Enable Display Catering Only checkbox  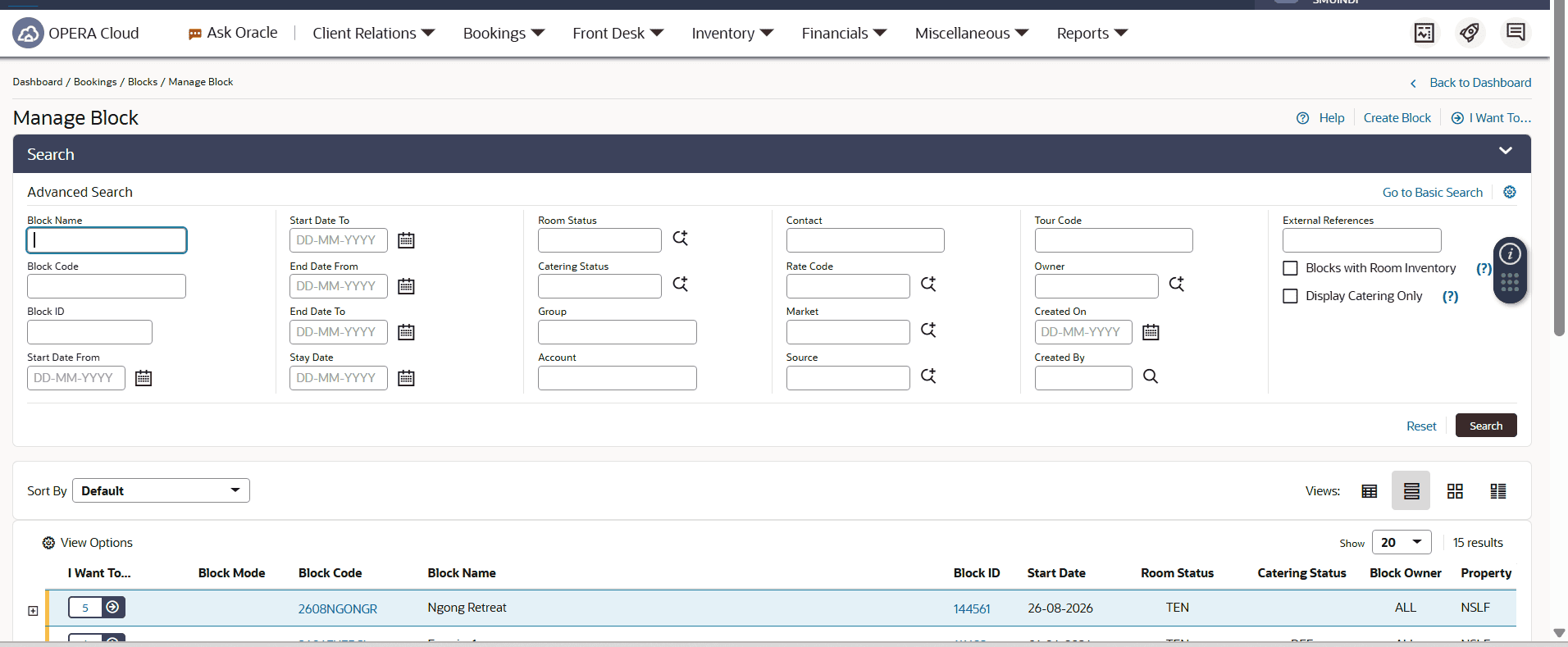click(x=1290, y=296)
